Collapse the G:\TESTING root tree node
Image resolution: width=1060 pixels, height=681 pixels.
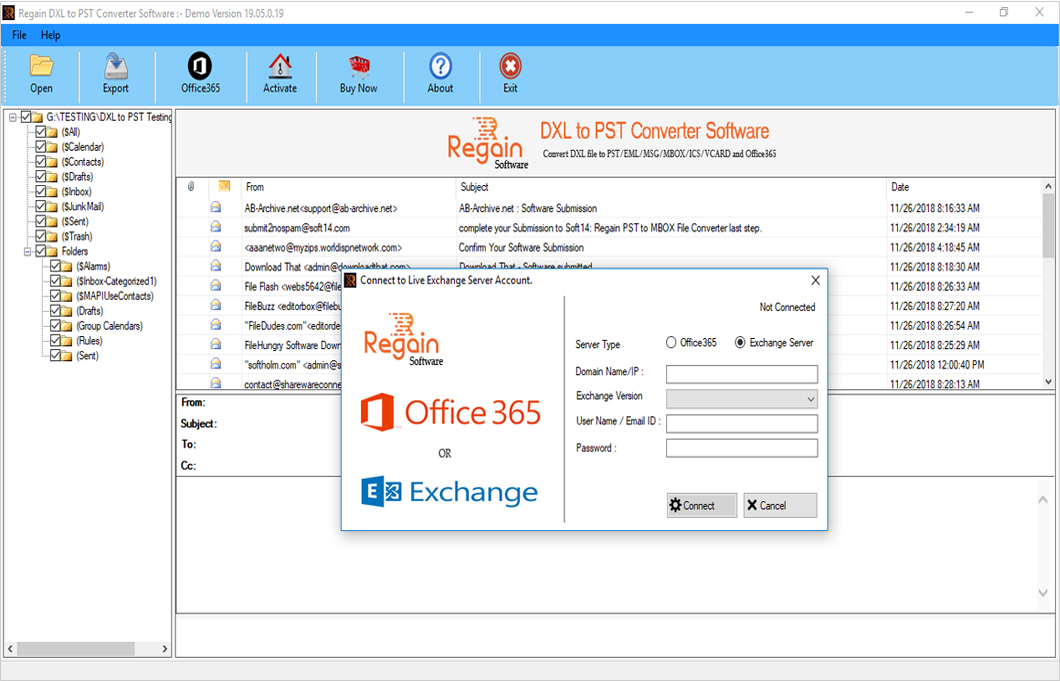13,116
